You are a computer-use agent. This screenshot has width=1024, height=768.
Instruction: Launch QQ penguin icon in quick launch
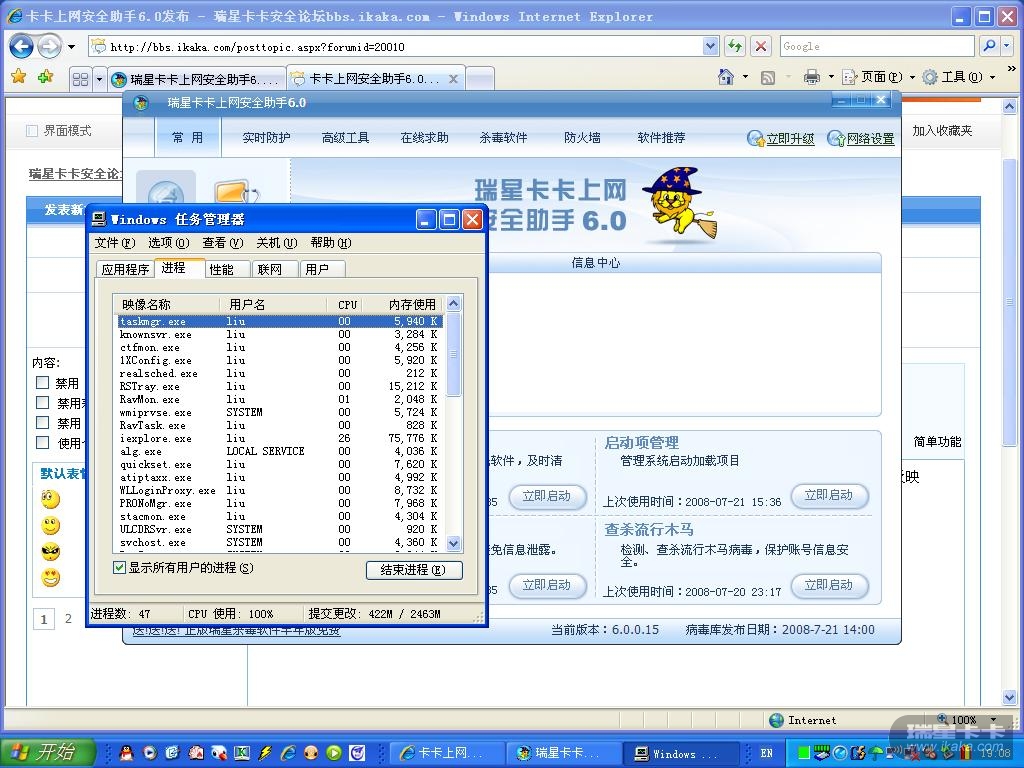[x=127, y=753]
